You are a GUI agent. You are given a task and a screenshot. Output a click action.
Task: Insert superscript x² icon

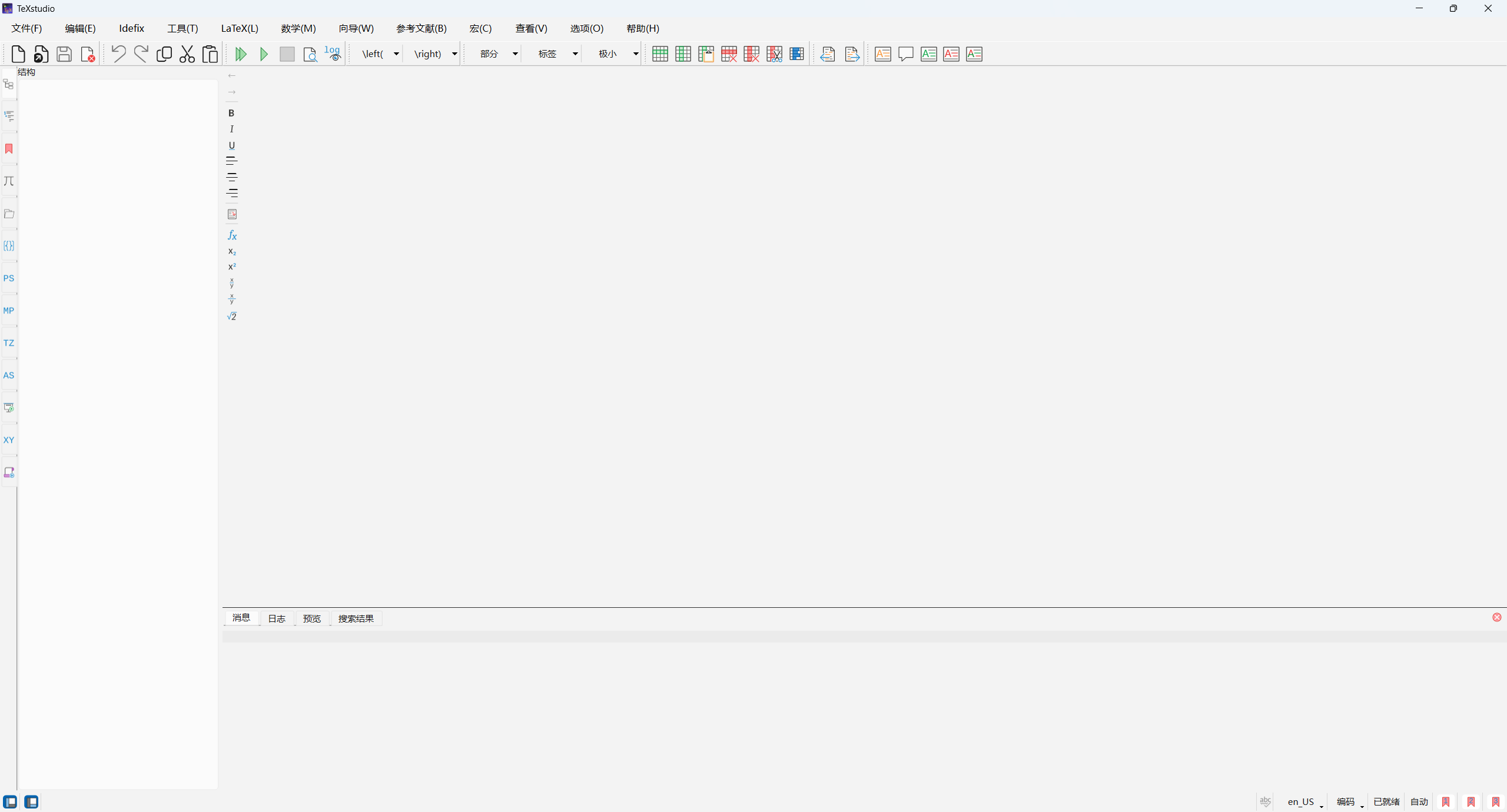[232, 267]
